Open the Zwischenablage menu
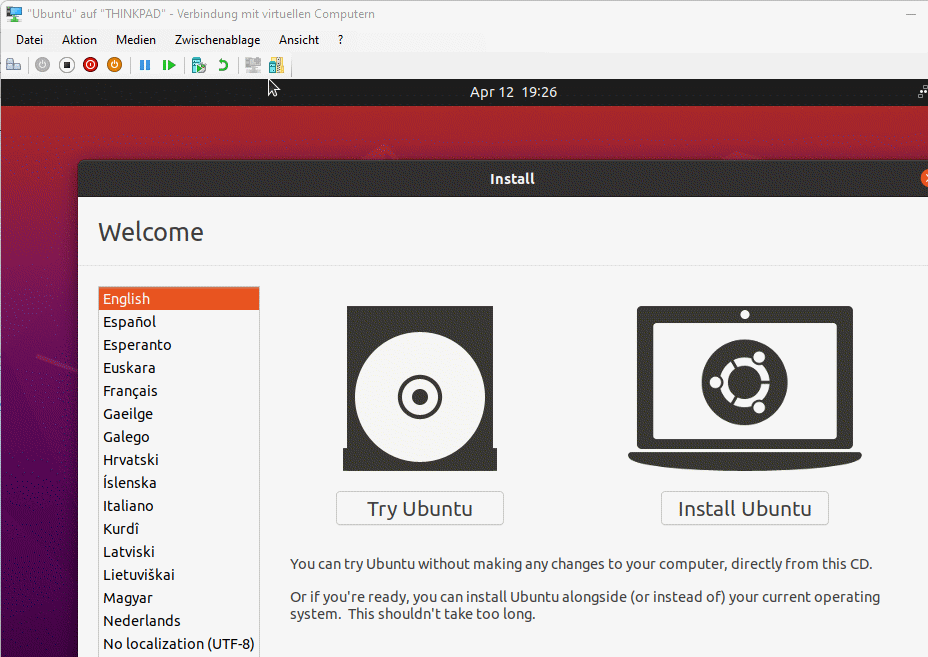The height and width of the screenshot is (657, 928). [x=217, y=40]
